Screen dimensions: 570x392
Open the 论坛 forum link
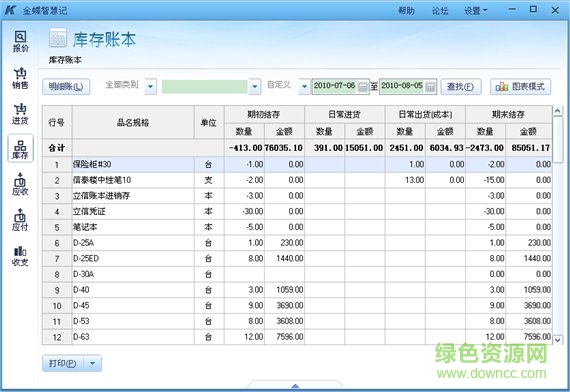(x=440, y=11)
